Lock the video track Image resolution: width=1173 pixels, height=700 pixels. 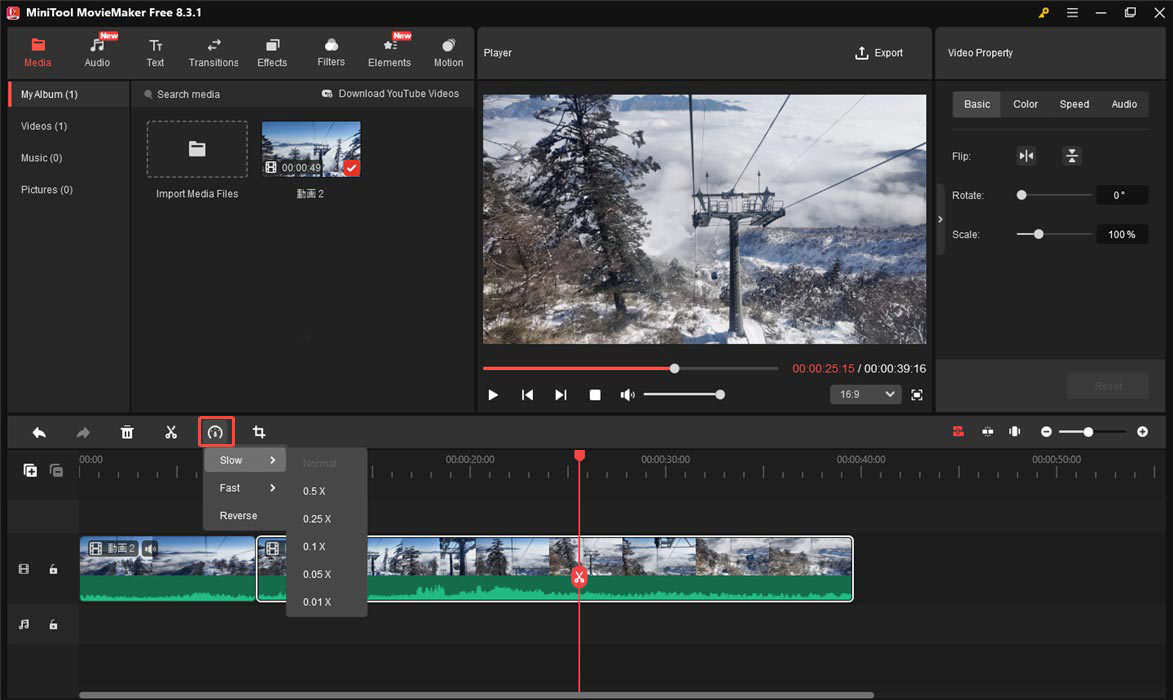53,569
